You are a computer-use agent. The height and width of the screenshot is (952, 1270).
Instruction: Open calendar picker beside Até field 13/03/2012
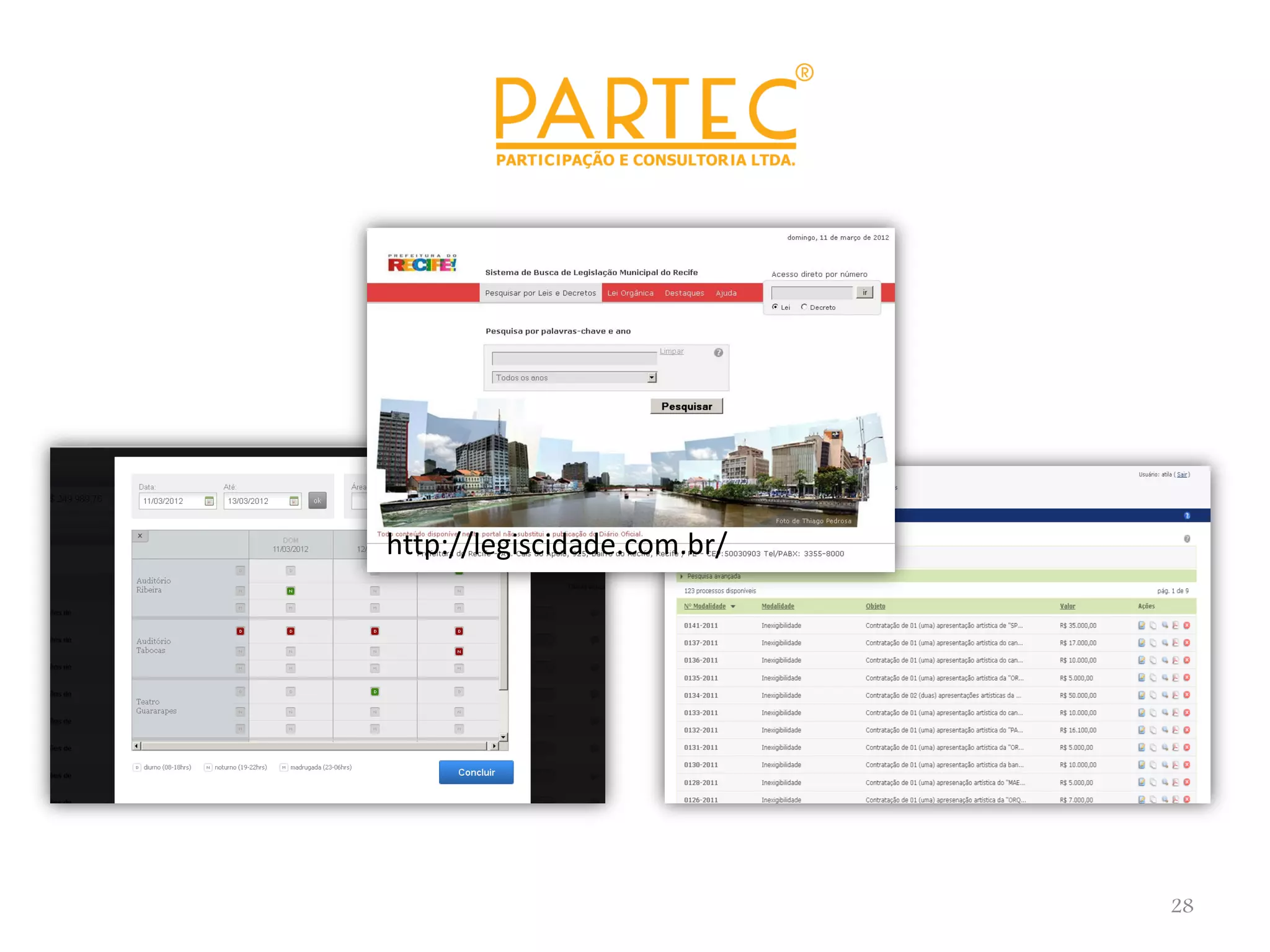(x=294, y=501)
